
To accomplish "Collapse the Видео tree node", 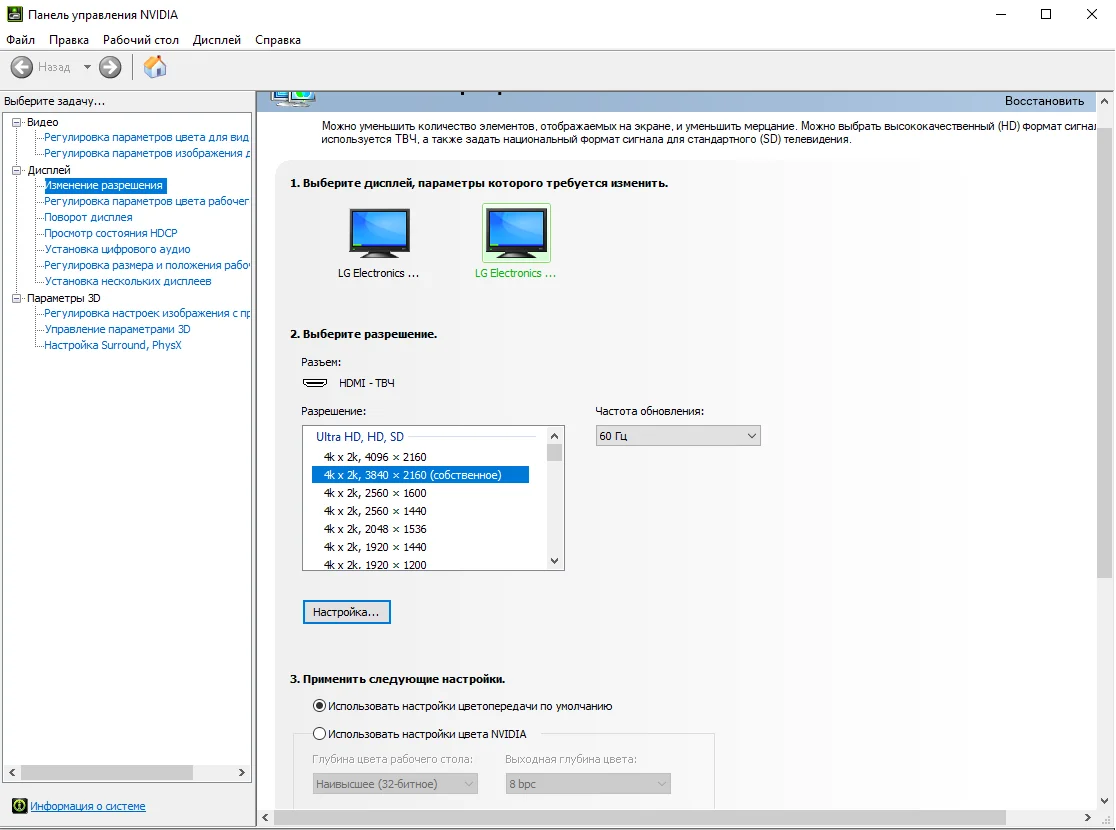I will [16, 122].
